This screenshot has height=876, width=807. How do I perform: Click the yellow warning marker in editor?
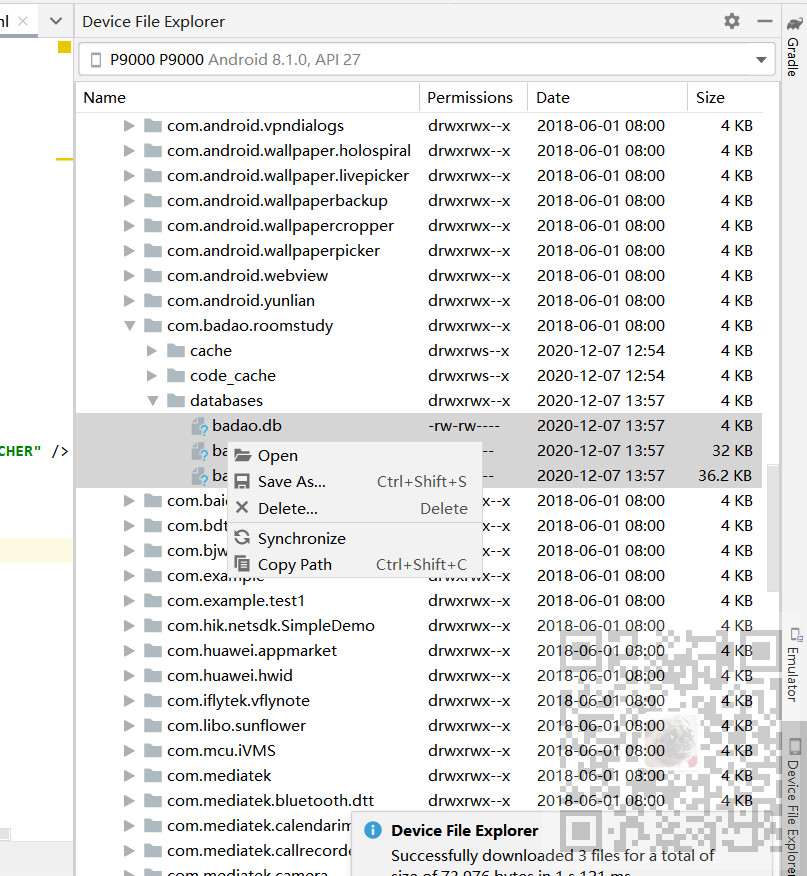tap(64, 47)
